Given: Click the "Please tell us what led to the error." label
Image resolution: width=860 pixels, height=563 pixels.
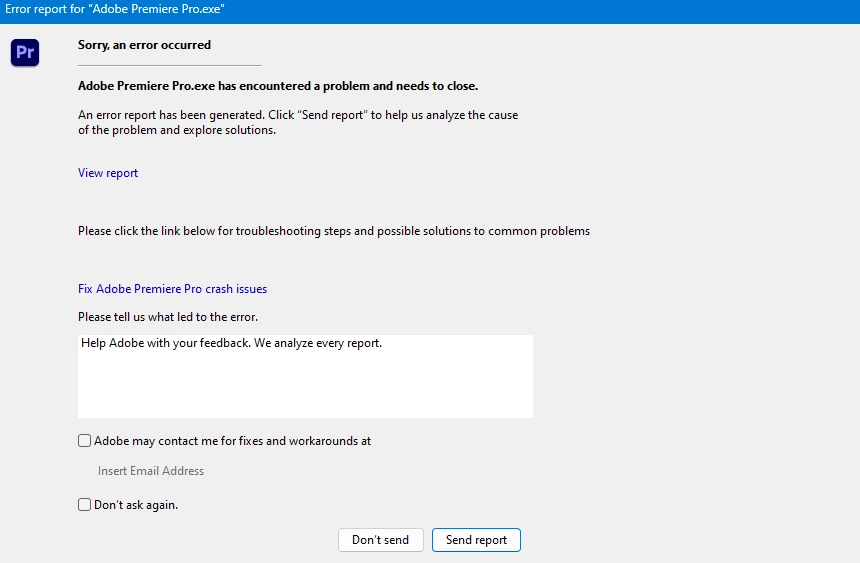Looking at the screenshot, I should pyautogui.click(x=168, y=317).
